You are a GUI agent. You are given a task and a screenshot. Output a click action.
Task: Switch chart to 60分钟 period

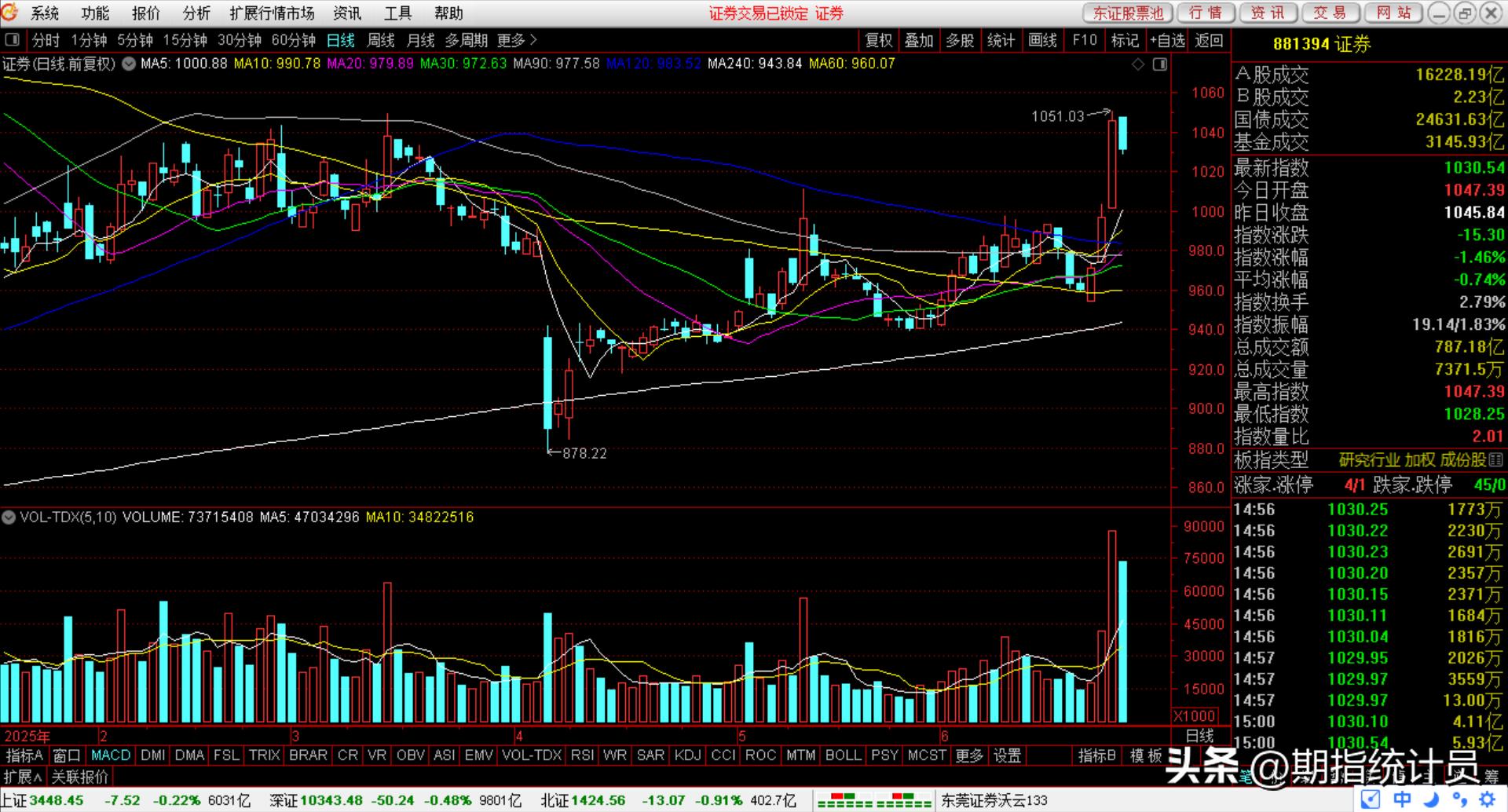(293, 40)
